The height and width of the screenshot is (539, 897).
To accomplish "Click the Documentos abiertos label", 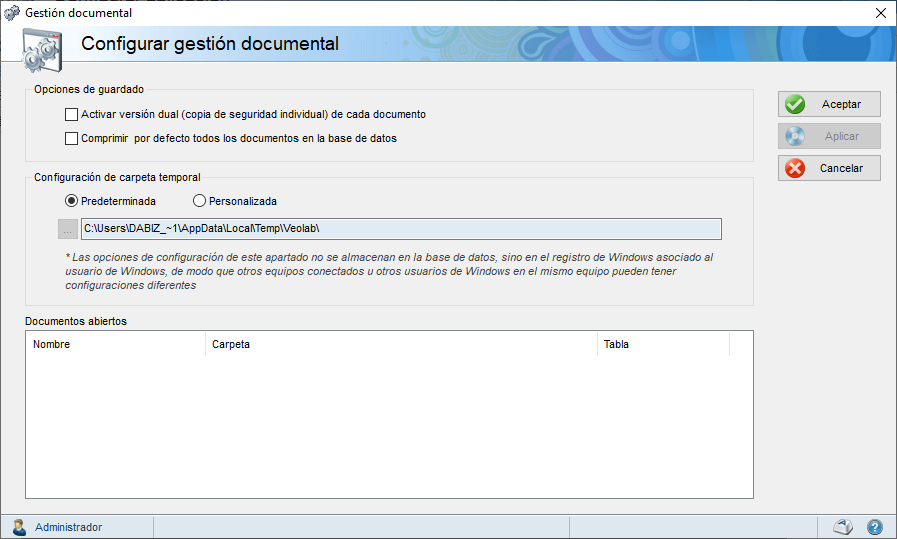I will [x=76, y=321].
